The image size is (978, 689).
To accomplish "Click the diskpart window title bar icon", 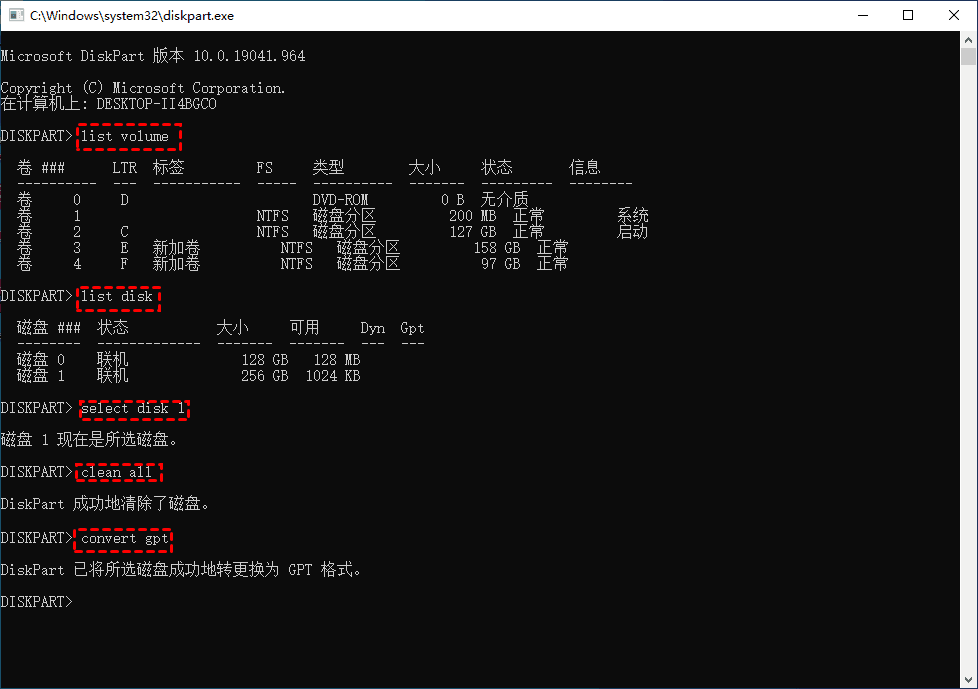I will click(x=16, y=15).
